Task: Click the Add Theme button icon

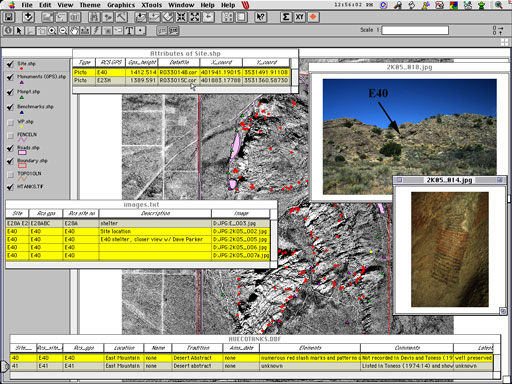Action: [28, 17]
